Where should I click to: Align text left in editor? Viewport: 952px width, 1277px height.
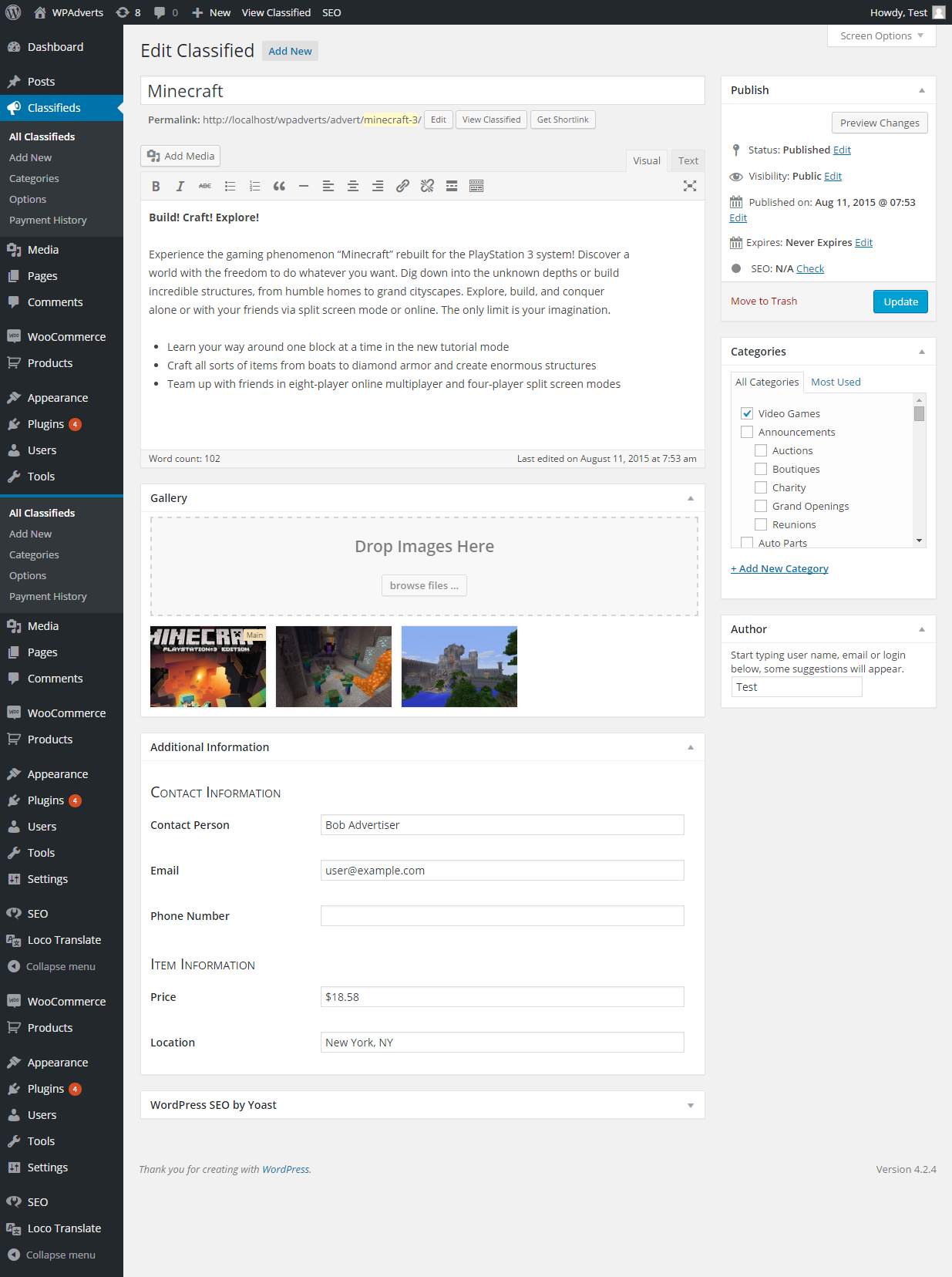tap(328, 186)
